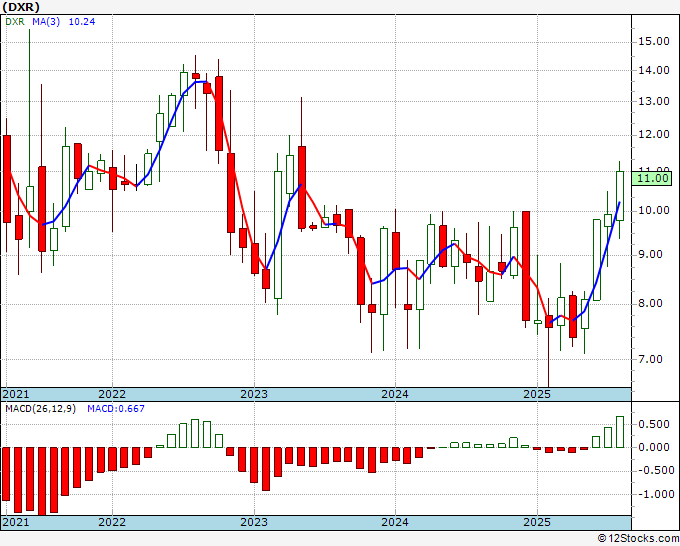
Task: Click 2024 on the MACD timeline
Action: pos(395,522)
